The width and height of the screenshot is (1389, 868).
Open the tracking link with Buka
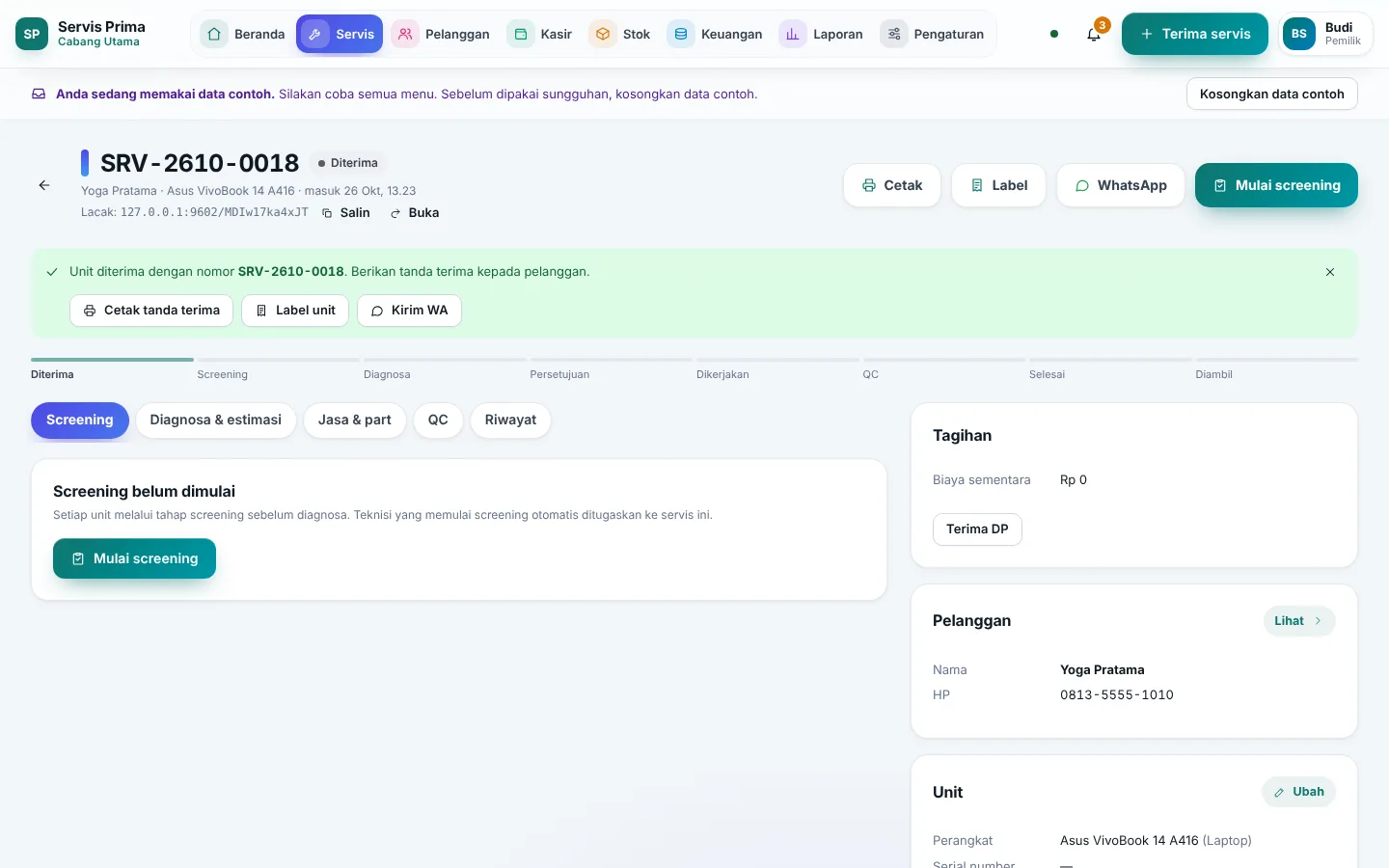[x=415, y=213]
